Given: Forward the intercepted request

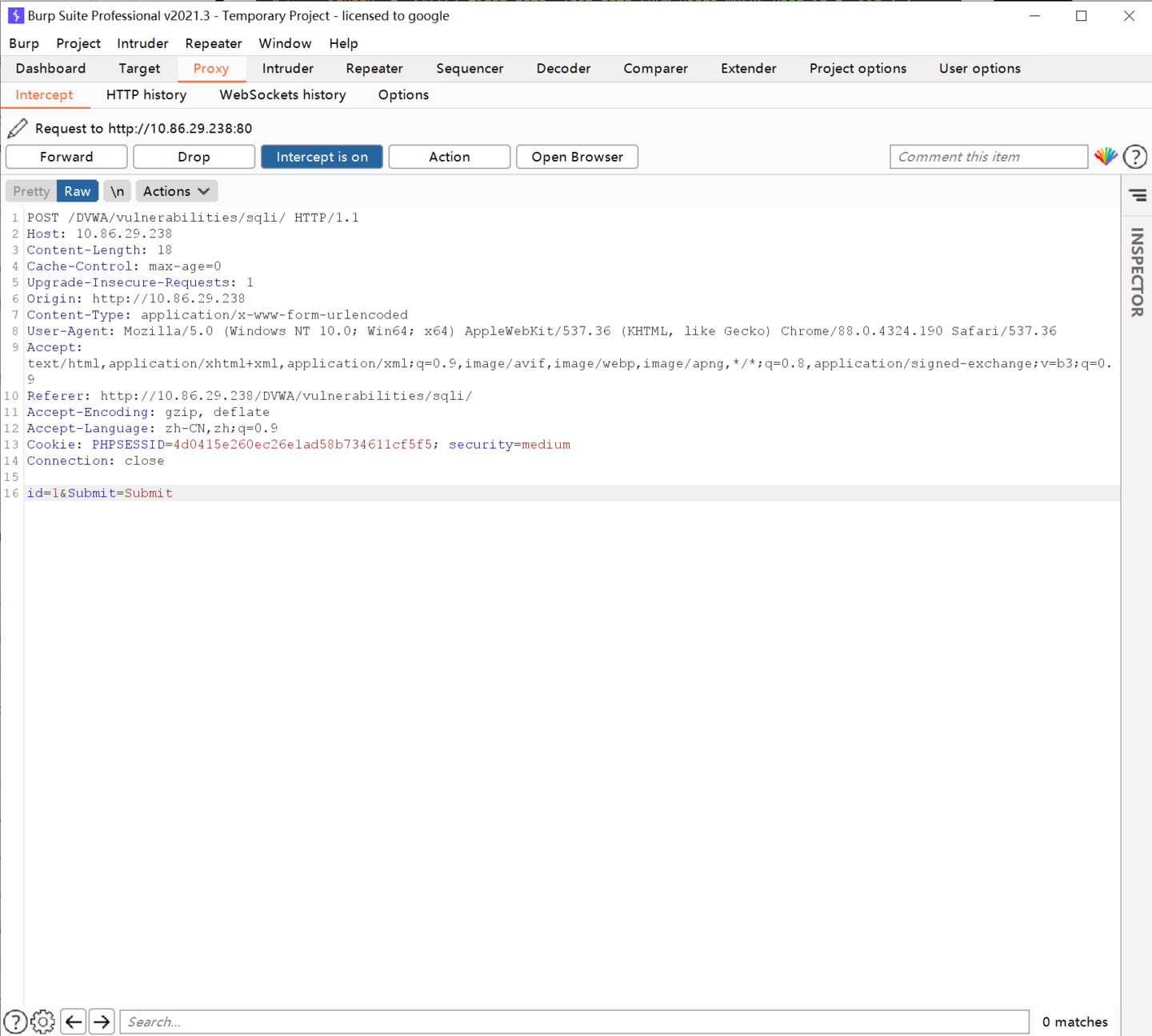Looking at the screenshot, I should [x=66, y=157].
